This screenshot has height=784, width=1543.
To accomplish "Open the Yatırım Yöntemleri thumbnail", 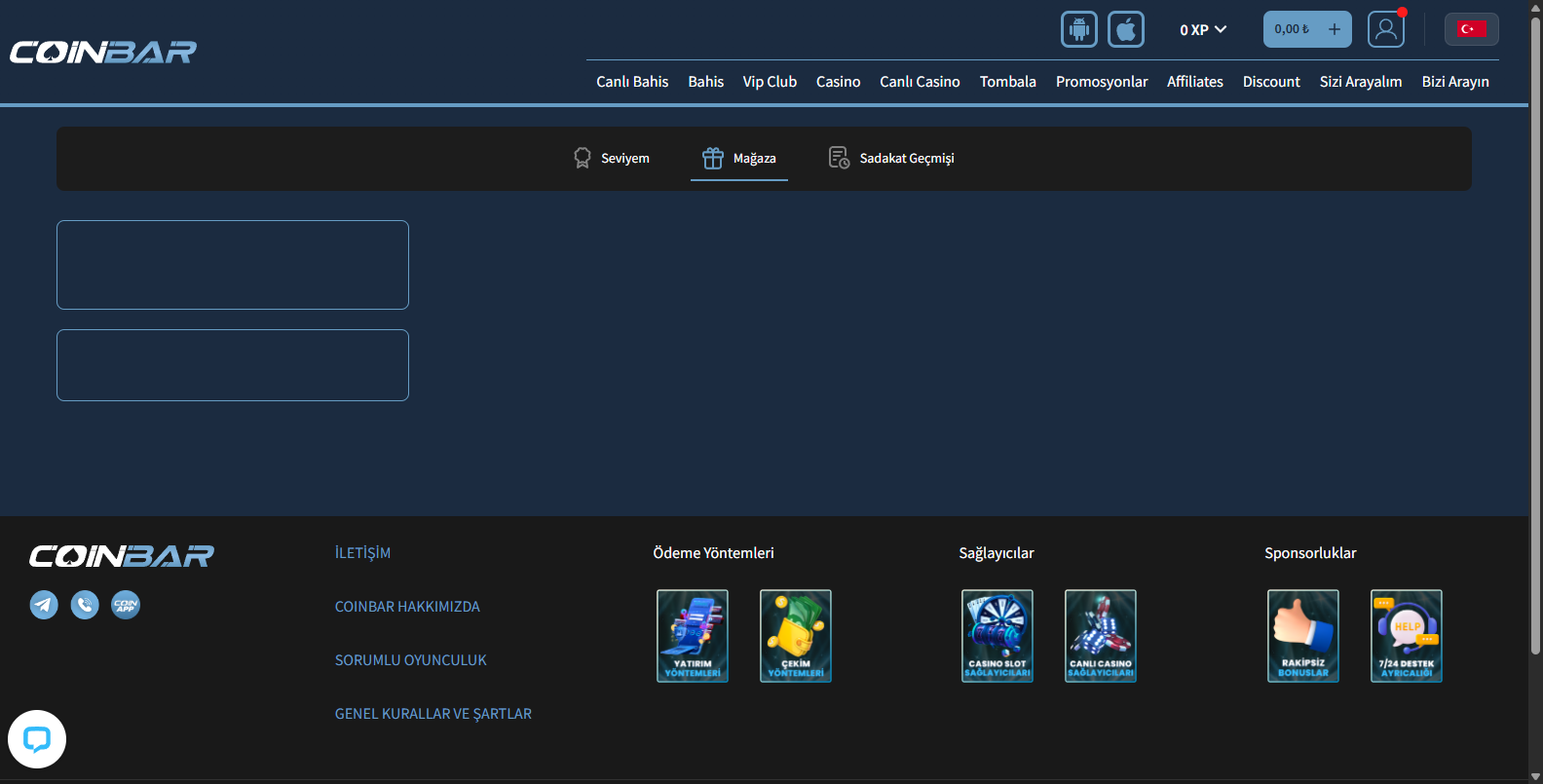I will pyautogui.click(x=692, y=635).
